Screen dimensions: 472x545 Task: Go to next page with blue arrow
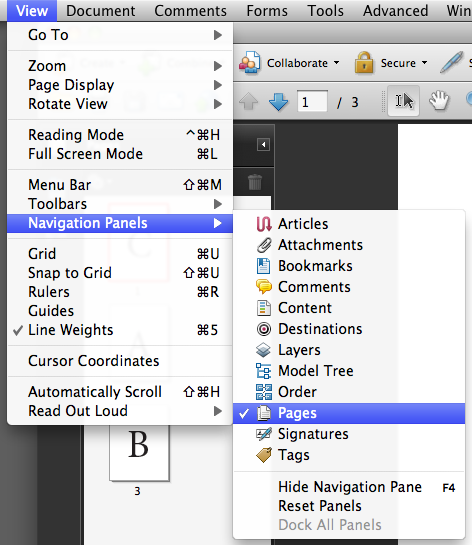tap(278, 102)
